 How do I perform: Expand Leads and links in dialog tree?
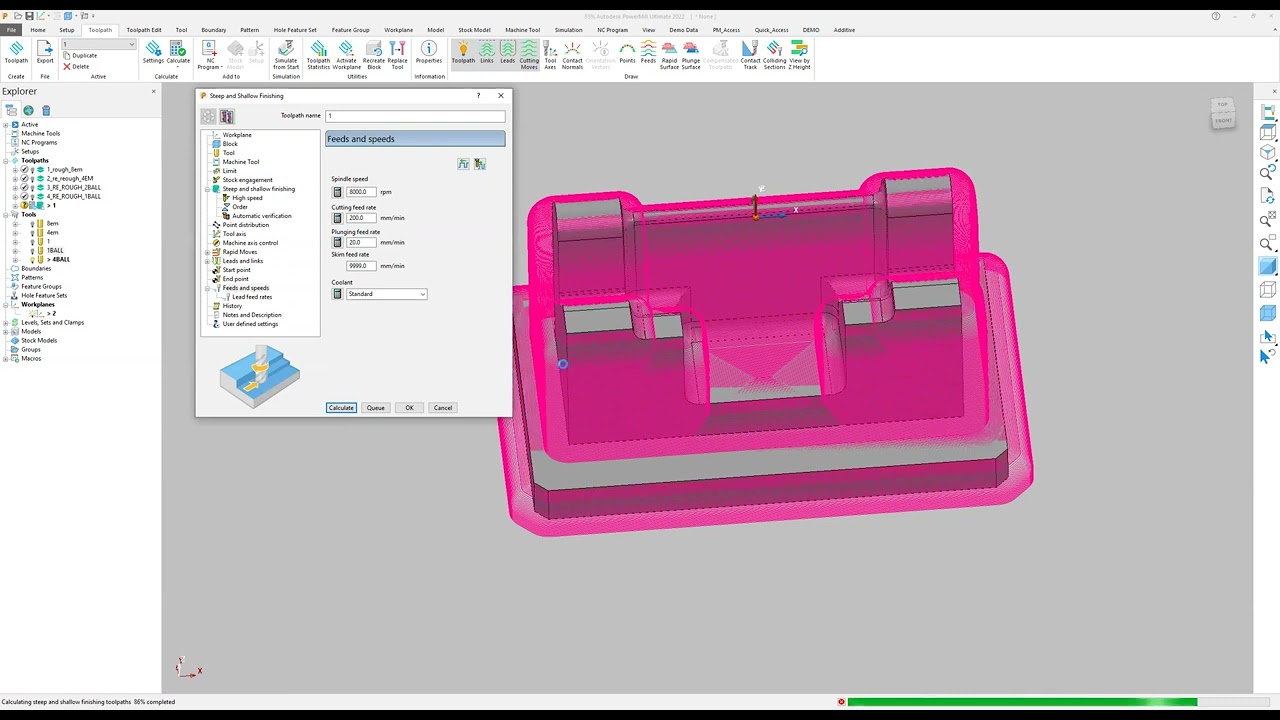tap(207, 261)
